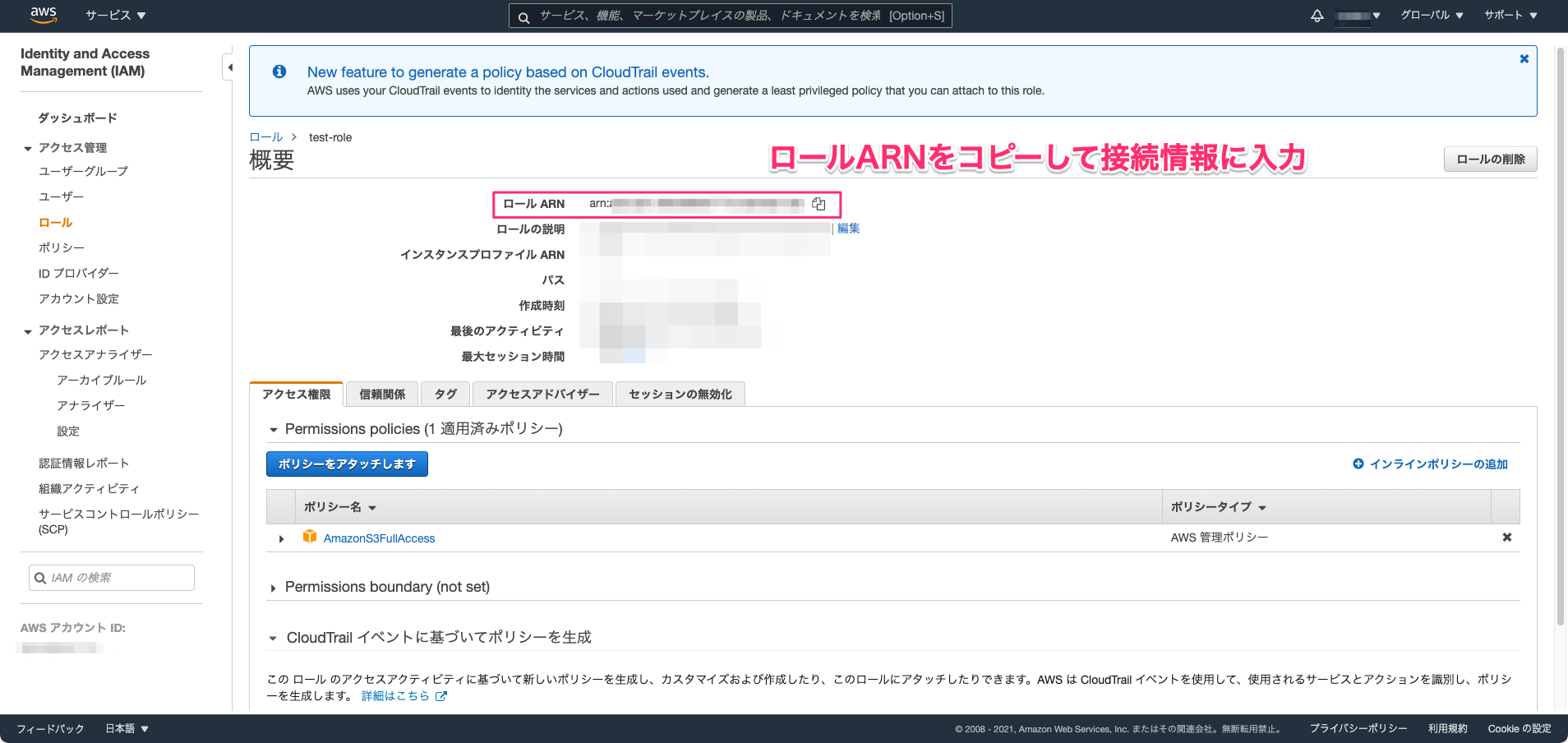Open the 日本語 language selector
The image size is (1568, 743).
[127, 728]
